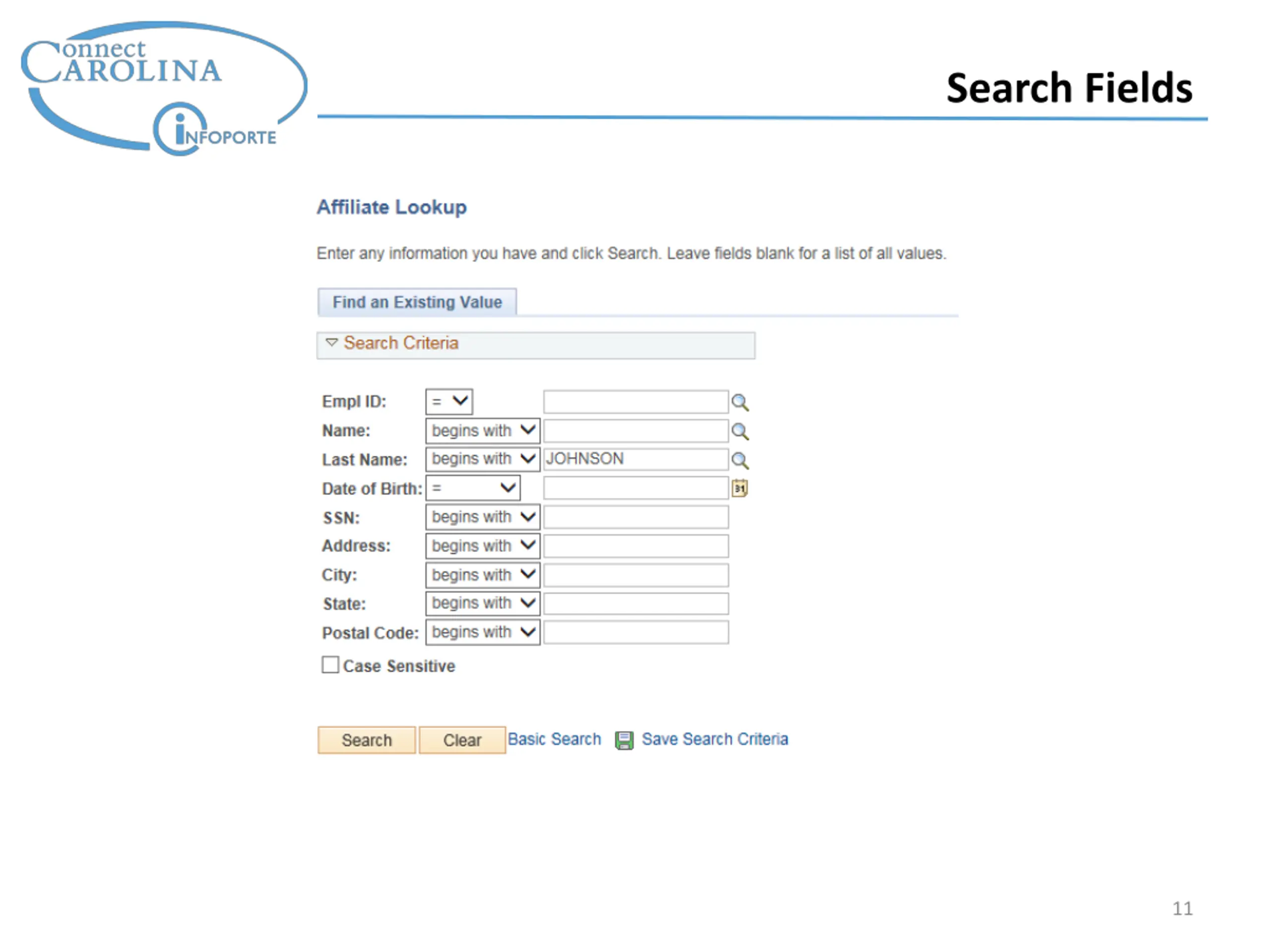Image resolution: width=1270 pixels, height=952 pixels.
Task: Open the Postal Code operator dropdown
Action: (482, 632)
